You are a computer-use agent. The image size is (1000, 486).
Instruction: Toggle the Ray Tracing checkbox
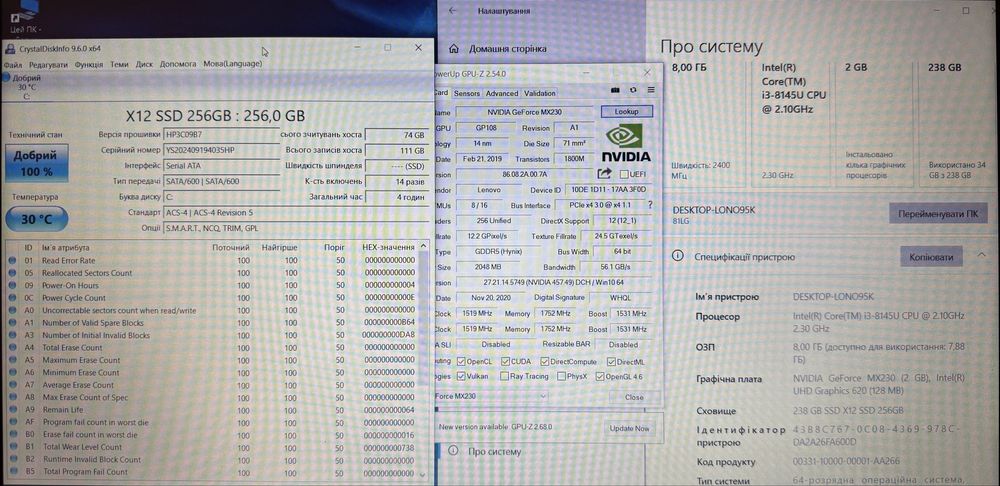pyautogui.click(x=504, y=376)
